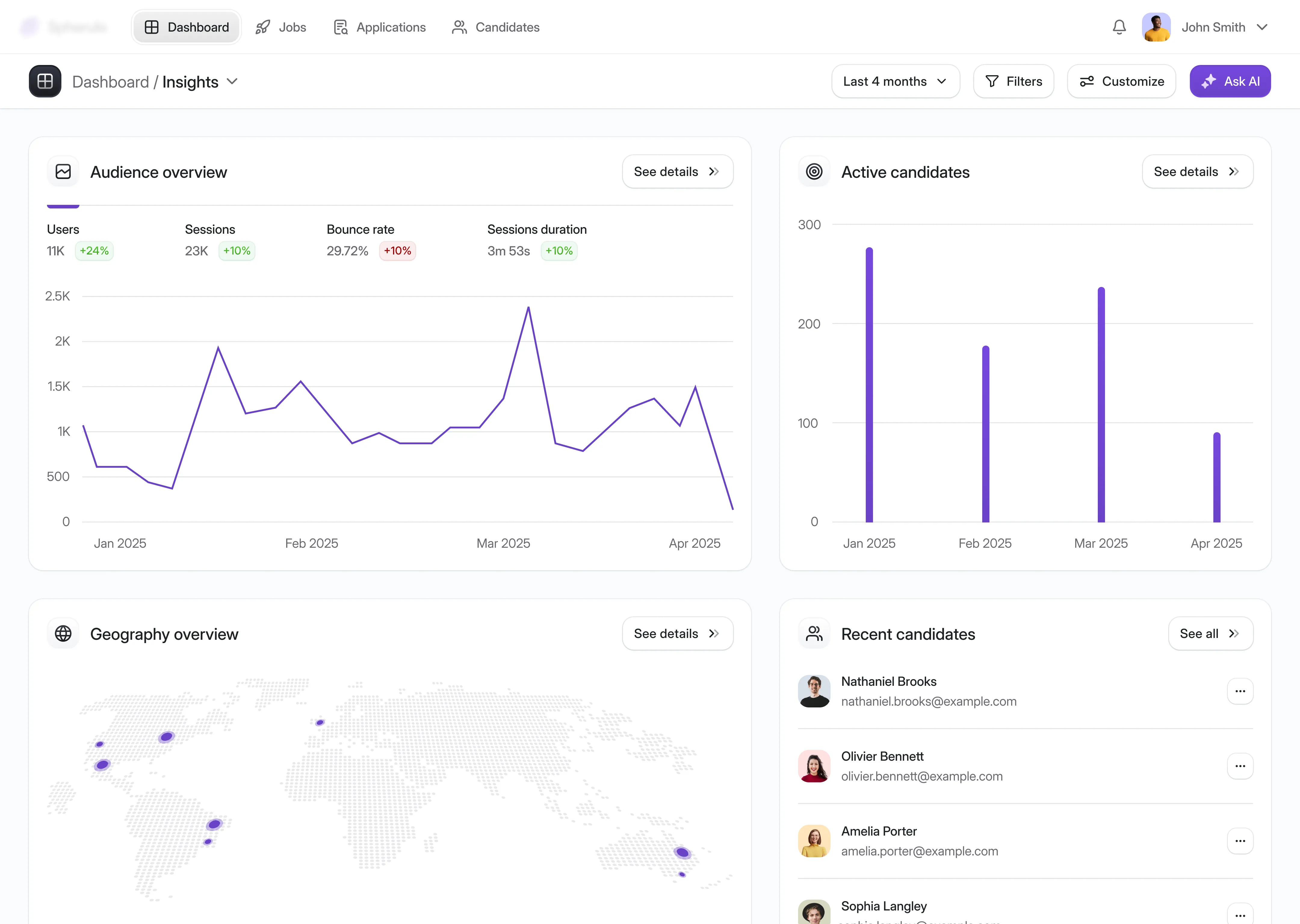Click the Audience overview chart icon
The width and height of the screenshot is (1300, 924).
click(63, 171)
